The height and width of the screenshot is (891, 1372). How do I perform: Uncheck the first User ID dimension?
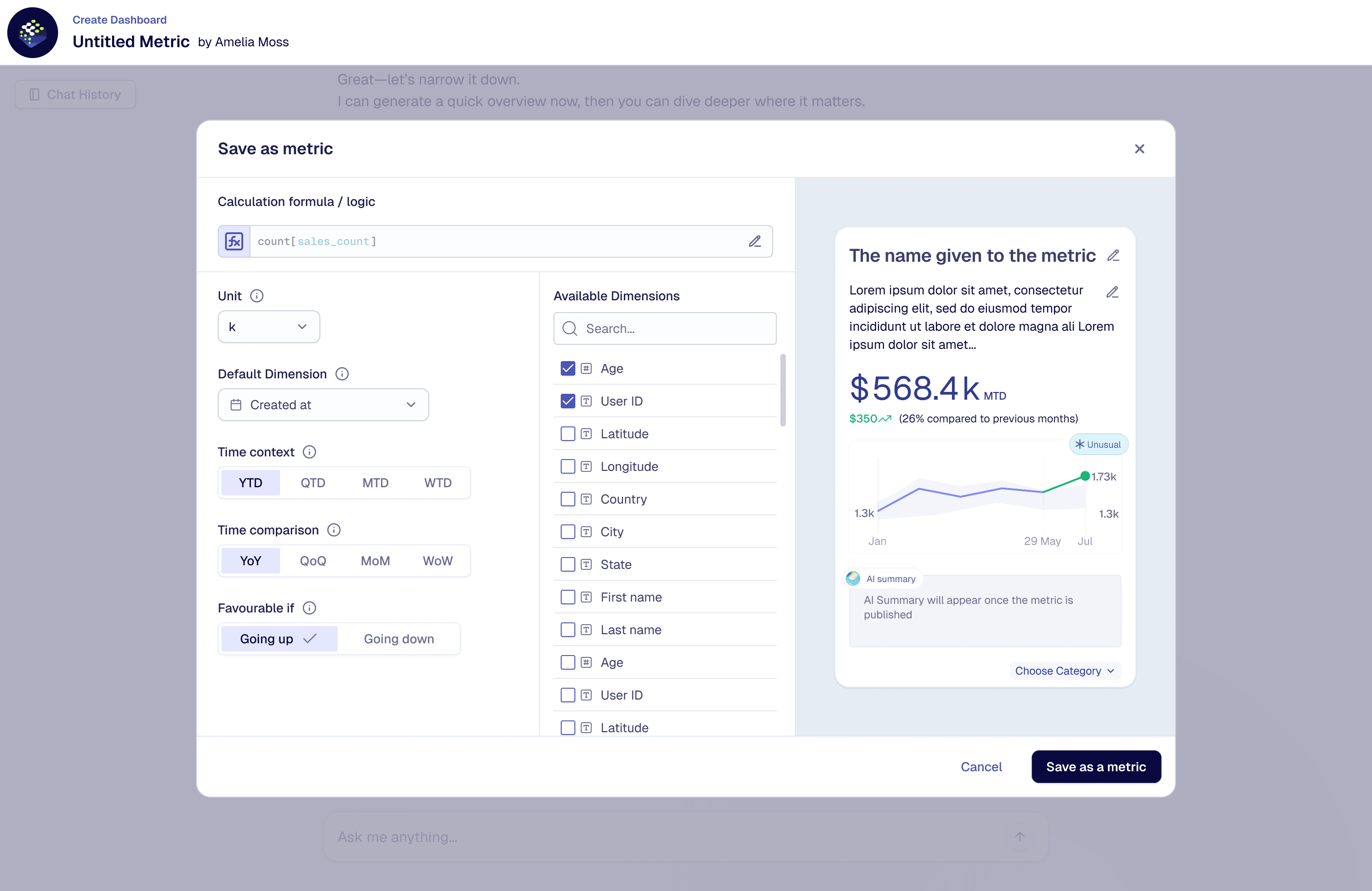click(568, 401)
